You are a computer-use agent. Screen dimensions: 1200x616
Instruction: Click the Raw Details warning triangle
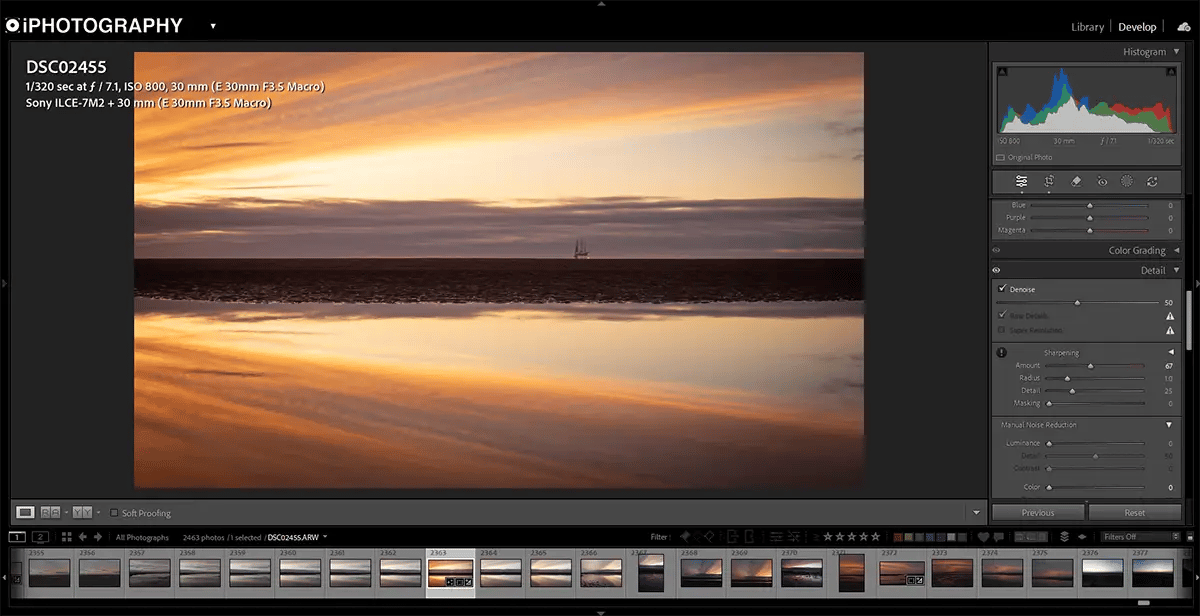coord(1169,316)
